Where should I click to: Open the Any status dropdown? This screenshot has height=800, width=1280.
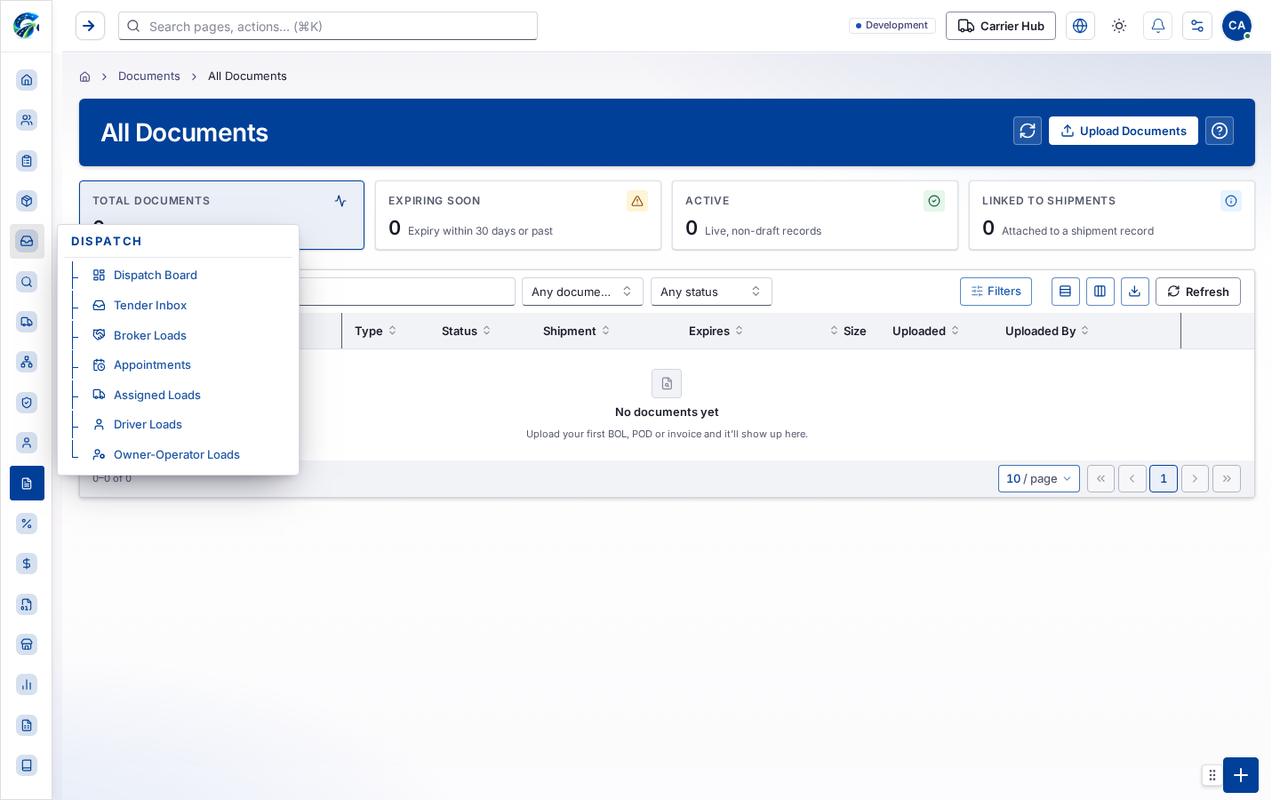(711, 292)
